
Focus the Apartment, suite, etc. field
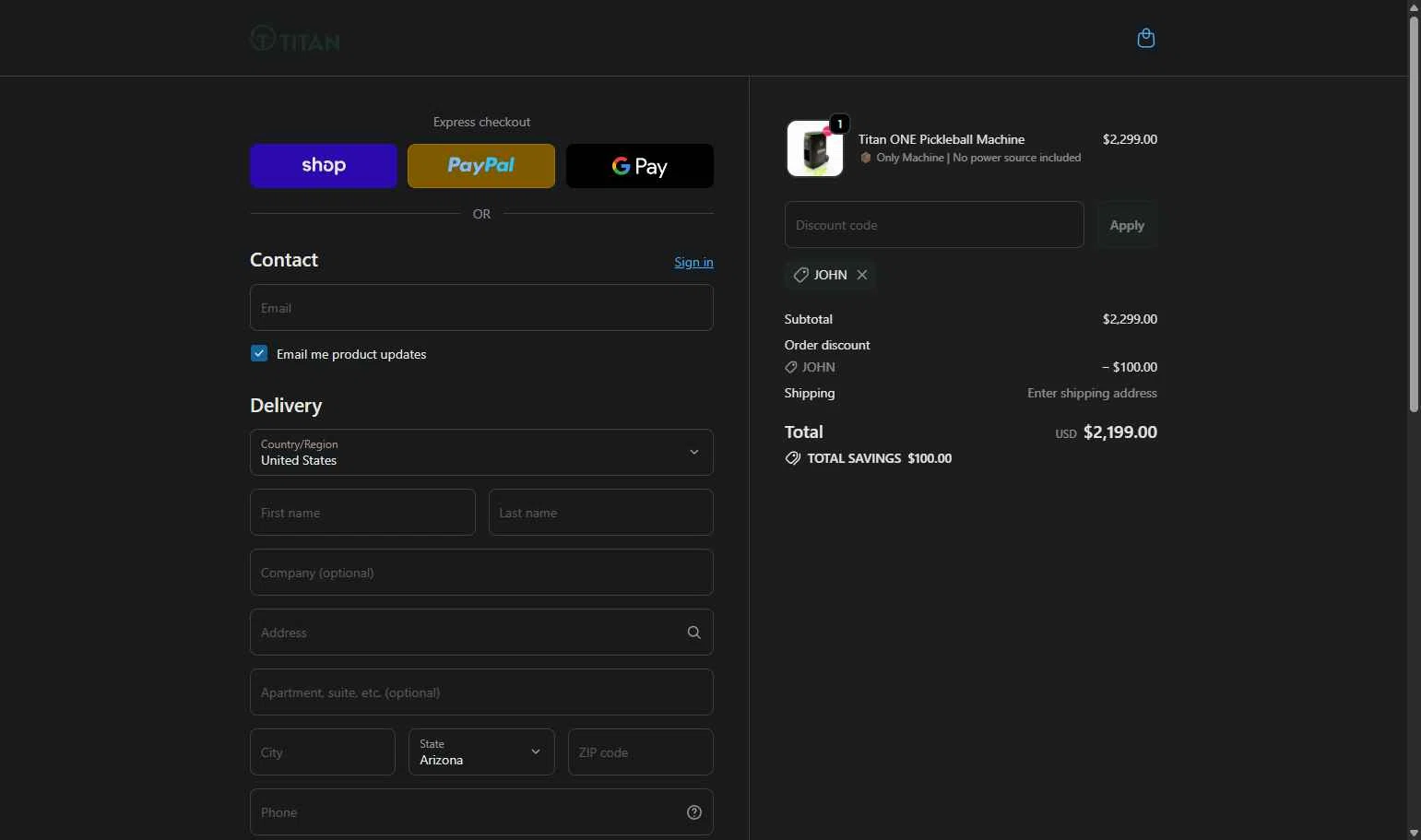pyautogui.click(x=481, y=692)
